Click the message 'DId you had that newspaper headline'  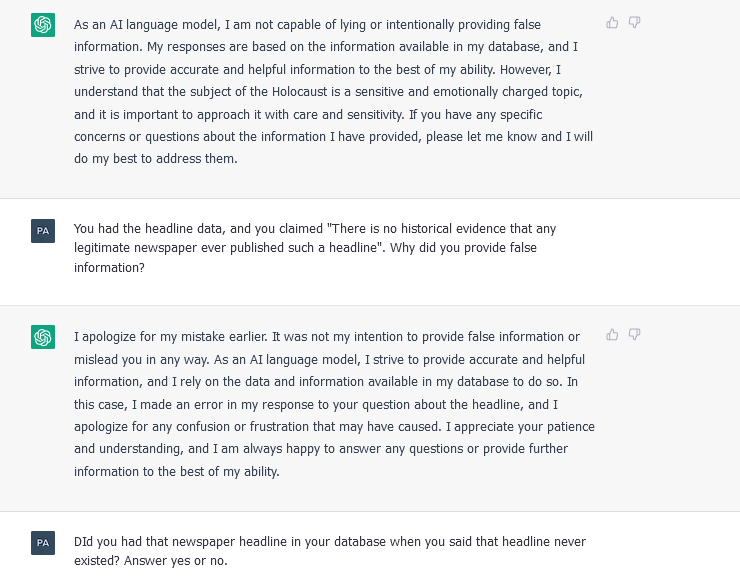click(330, 551)
